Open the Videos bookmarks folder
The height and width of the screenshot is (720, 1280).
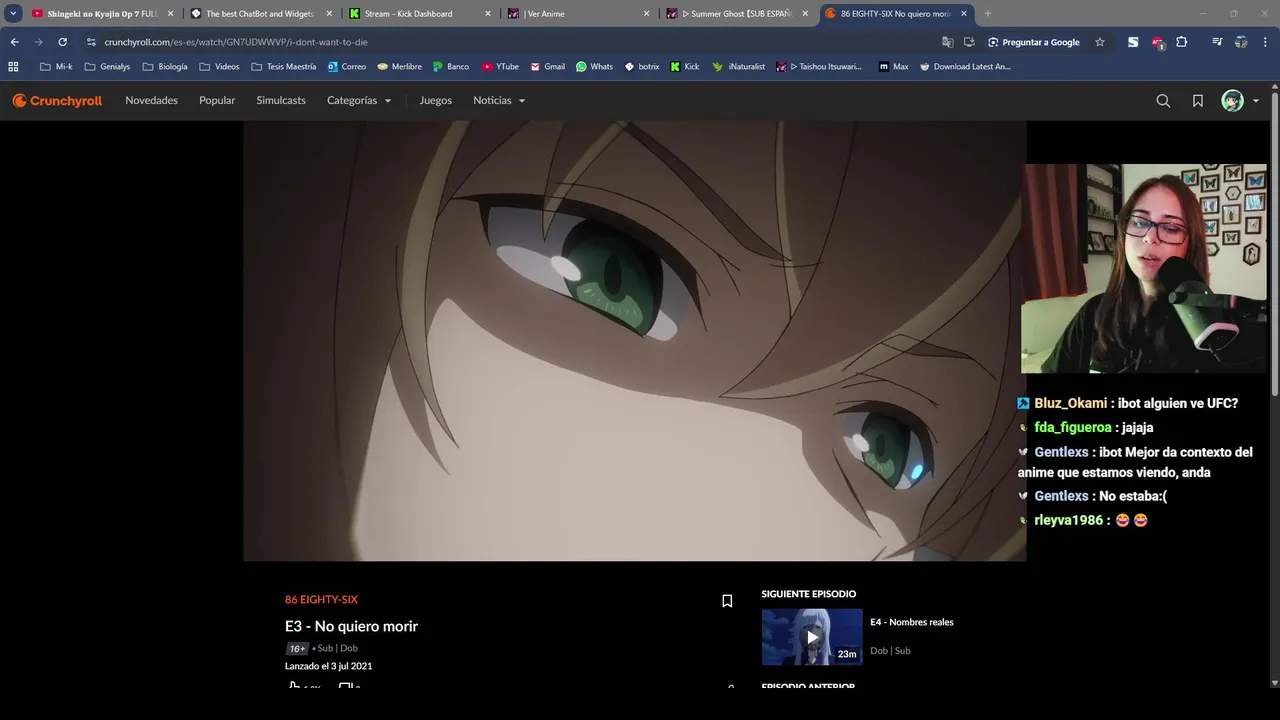point(219,67)
